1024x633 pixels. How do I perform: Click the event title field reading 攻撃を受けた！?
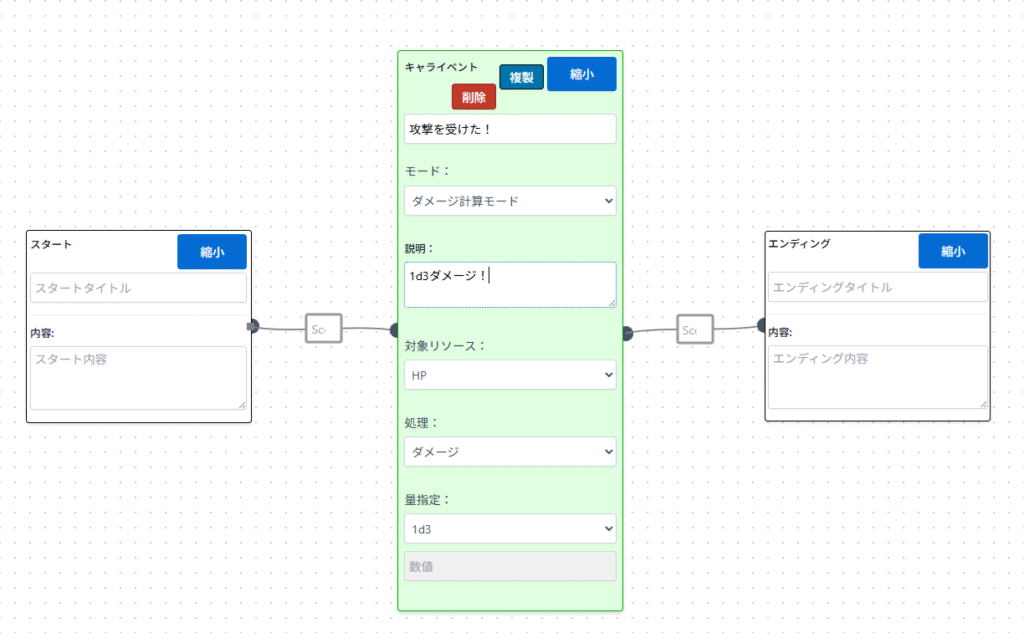(x=510, y=129)
